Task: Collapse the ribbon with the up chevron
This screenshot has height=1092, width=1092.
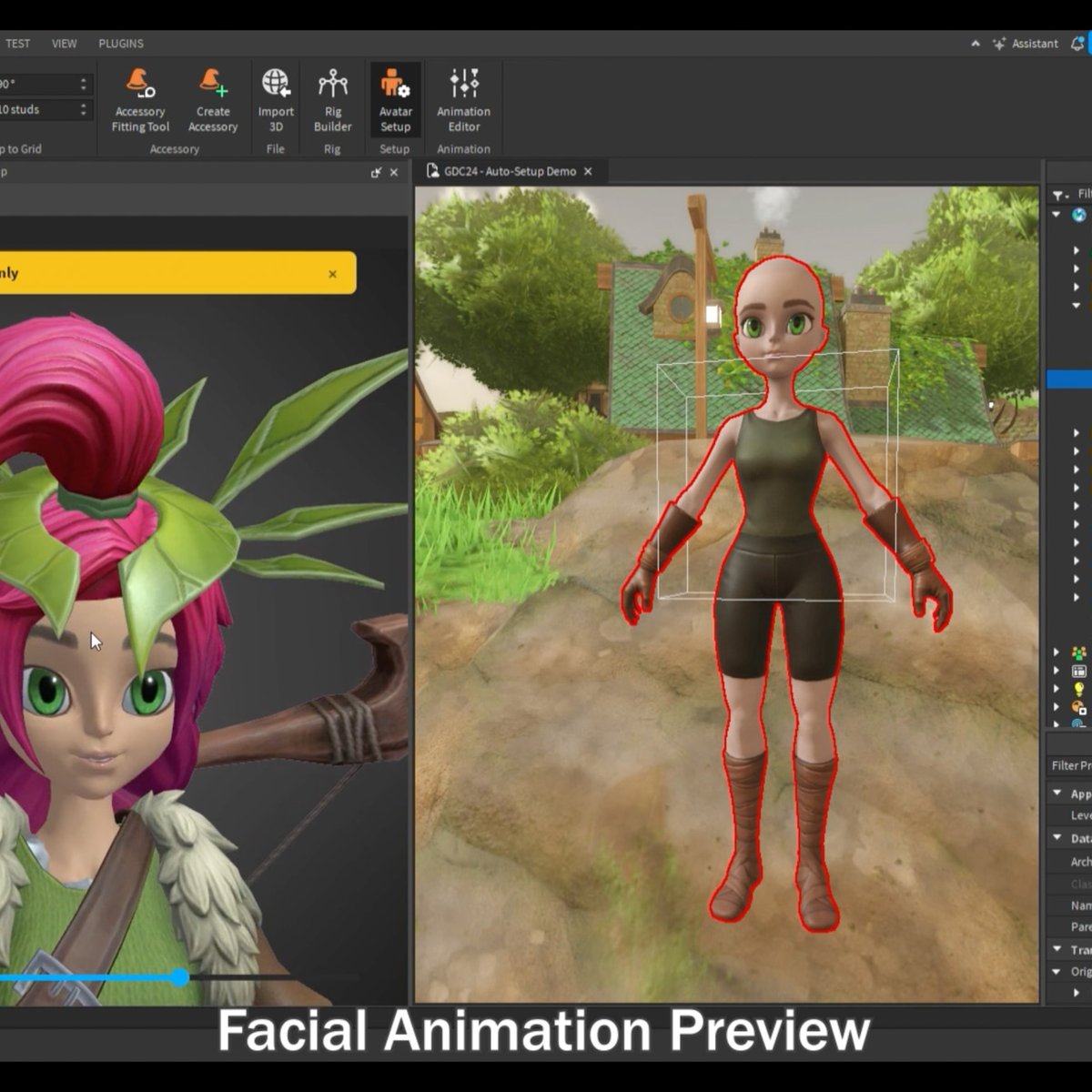Action: (976, 43)
